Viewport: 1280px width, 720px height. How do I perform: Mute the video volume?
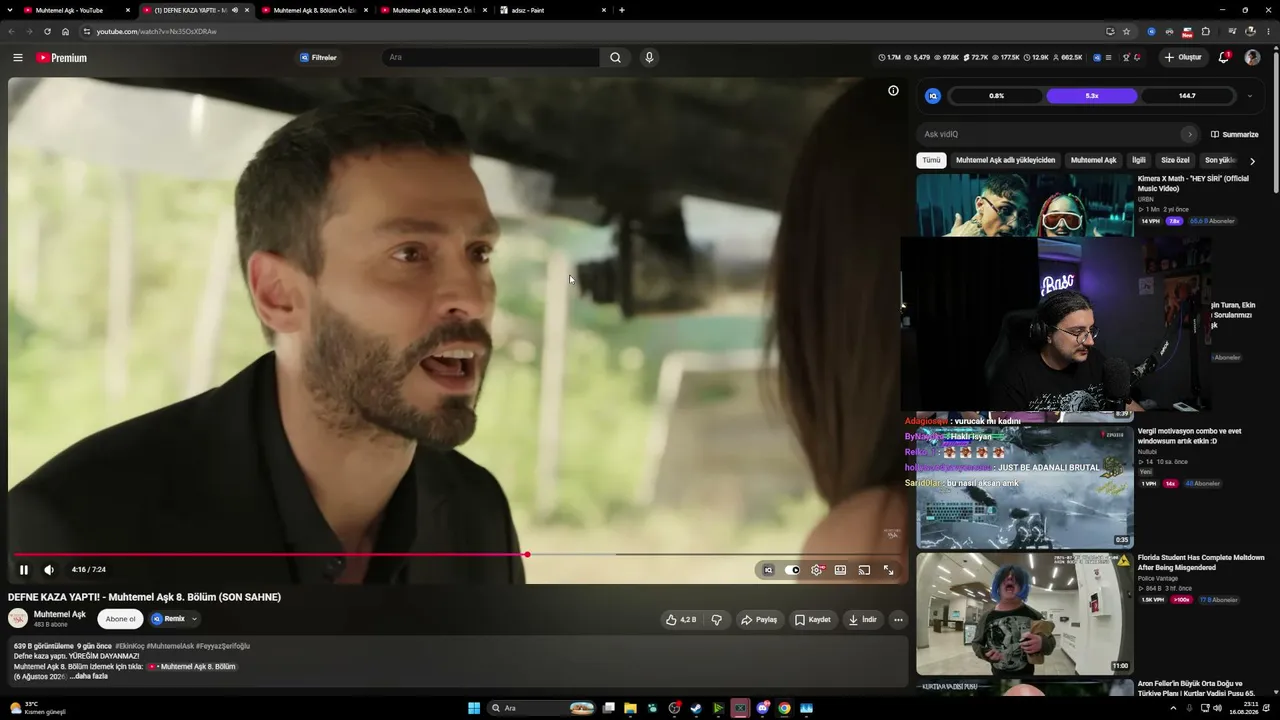49,570
